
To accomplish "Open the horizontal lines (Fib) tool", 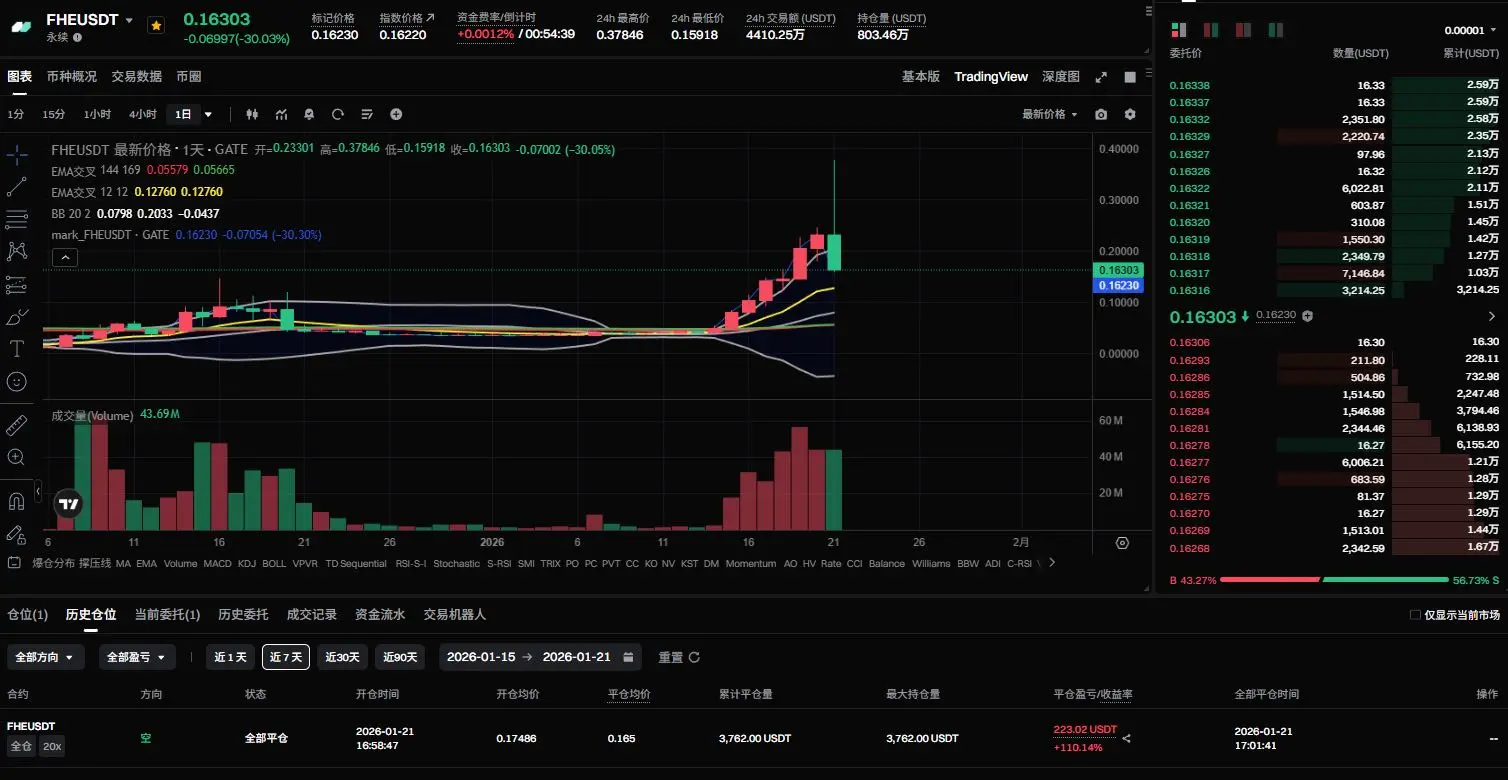I will click(17, 219).
